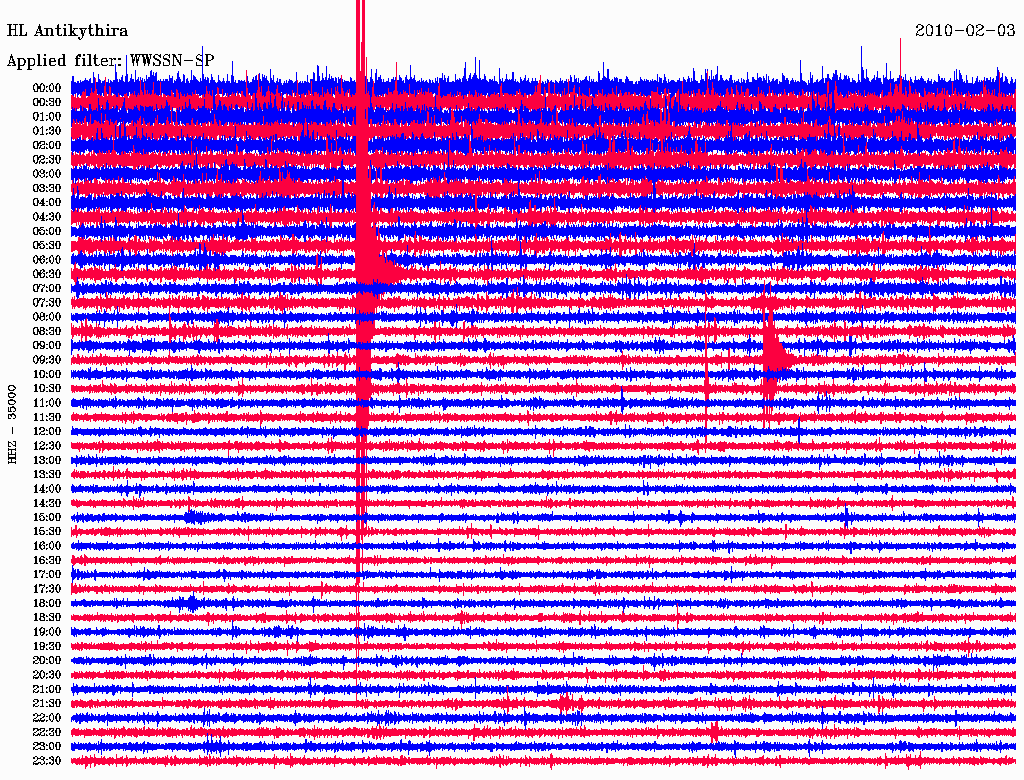1024x780 pixels.
Task: Select the 09:00 time label
Action: point(47,346)
